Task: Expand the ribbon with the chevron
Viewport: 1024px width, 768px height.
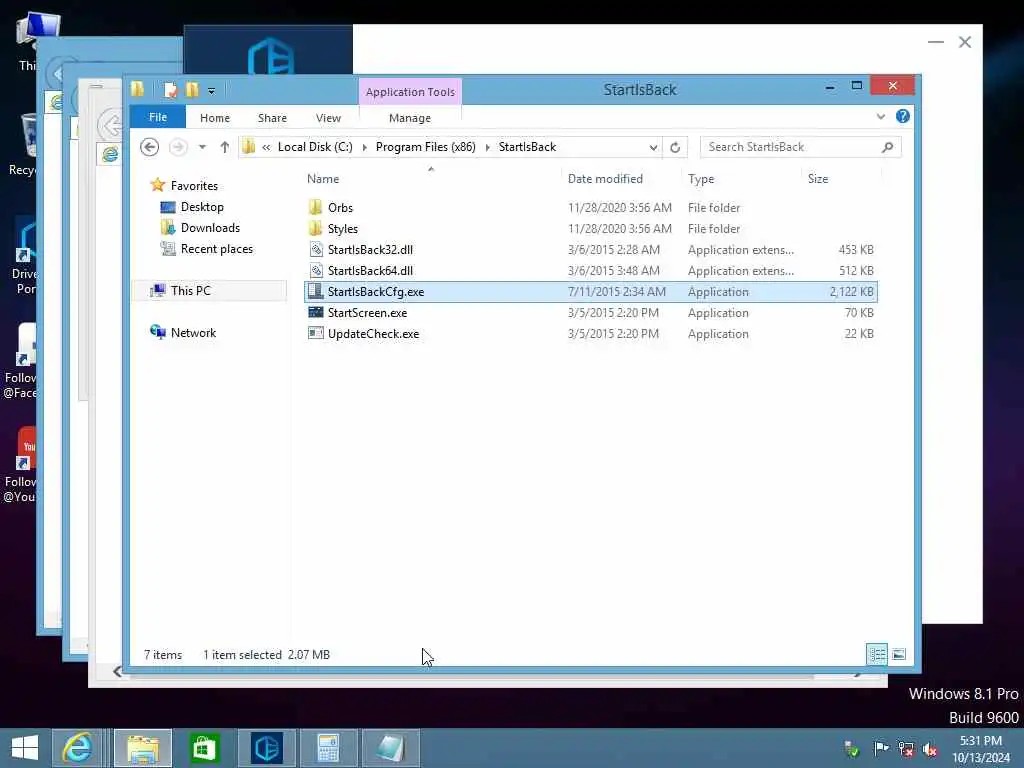Action: [880, 117]
